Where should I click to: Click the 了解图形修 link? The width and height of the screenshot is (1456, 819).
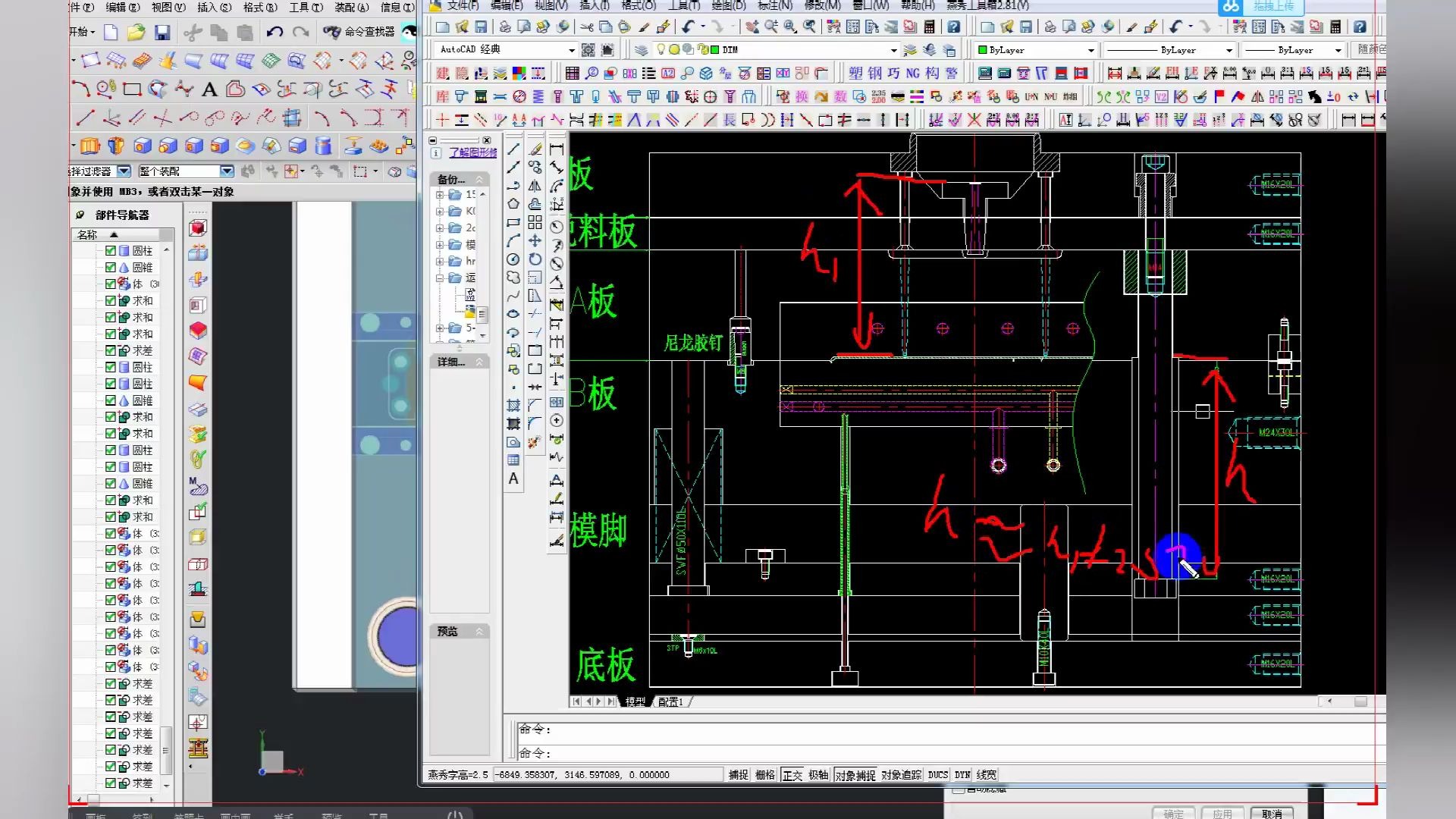472,152
